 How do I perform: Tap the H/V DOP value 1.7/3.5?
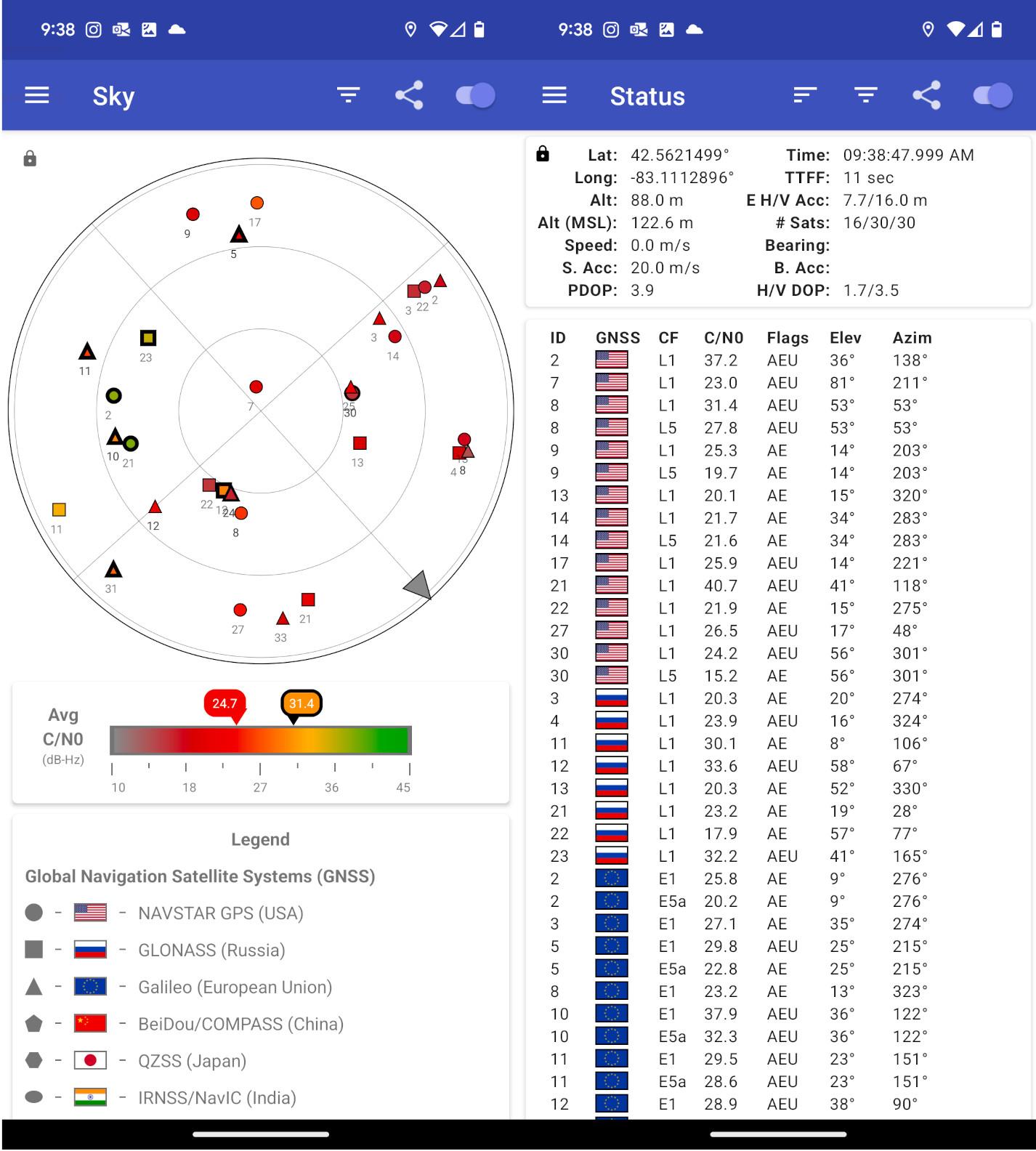pyautogui.click(x=871, y=290)
